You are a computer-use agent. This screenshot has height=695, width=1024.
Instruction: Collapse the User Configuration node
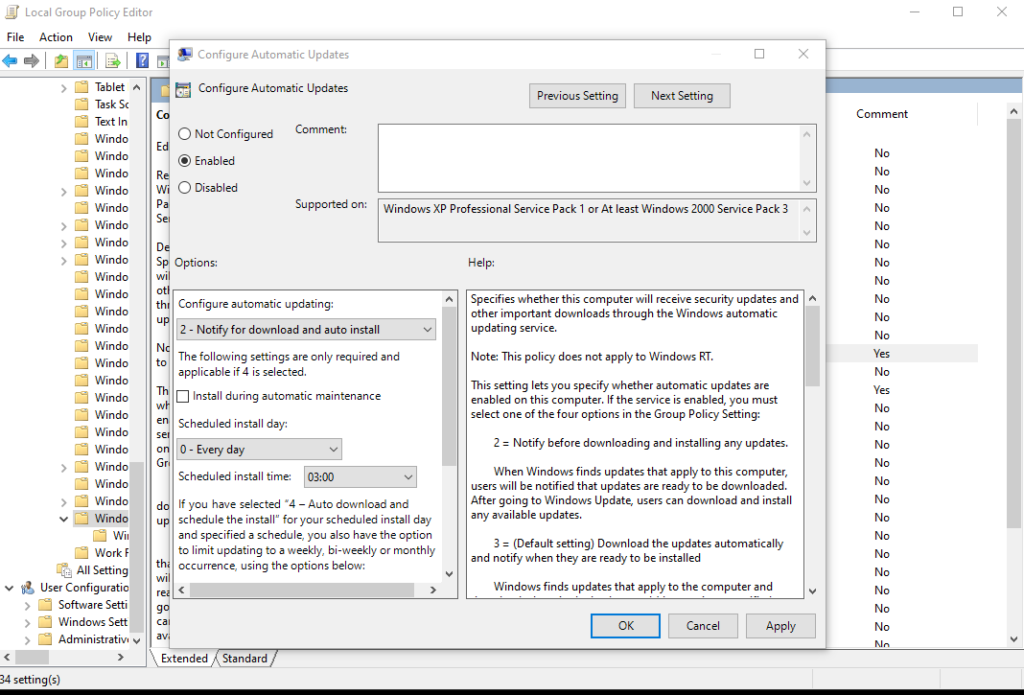pyautogui.click(x=9, y=588)
